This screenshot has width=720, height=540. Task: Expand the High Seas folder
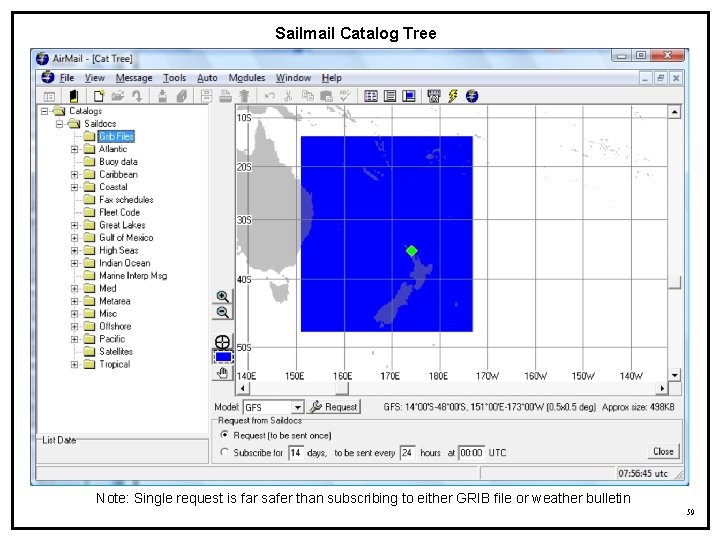(74, 250)
